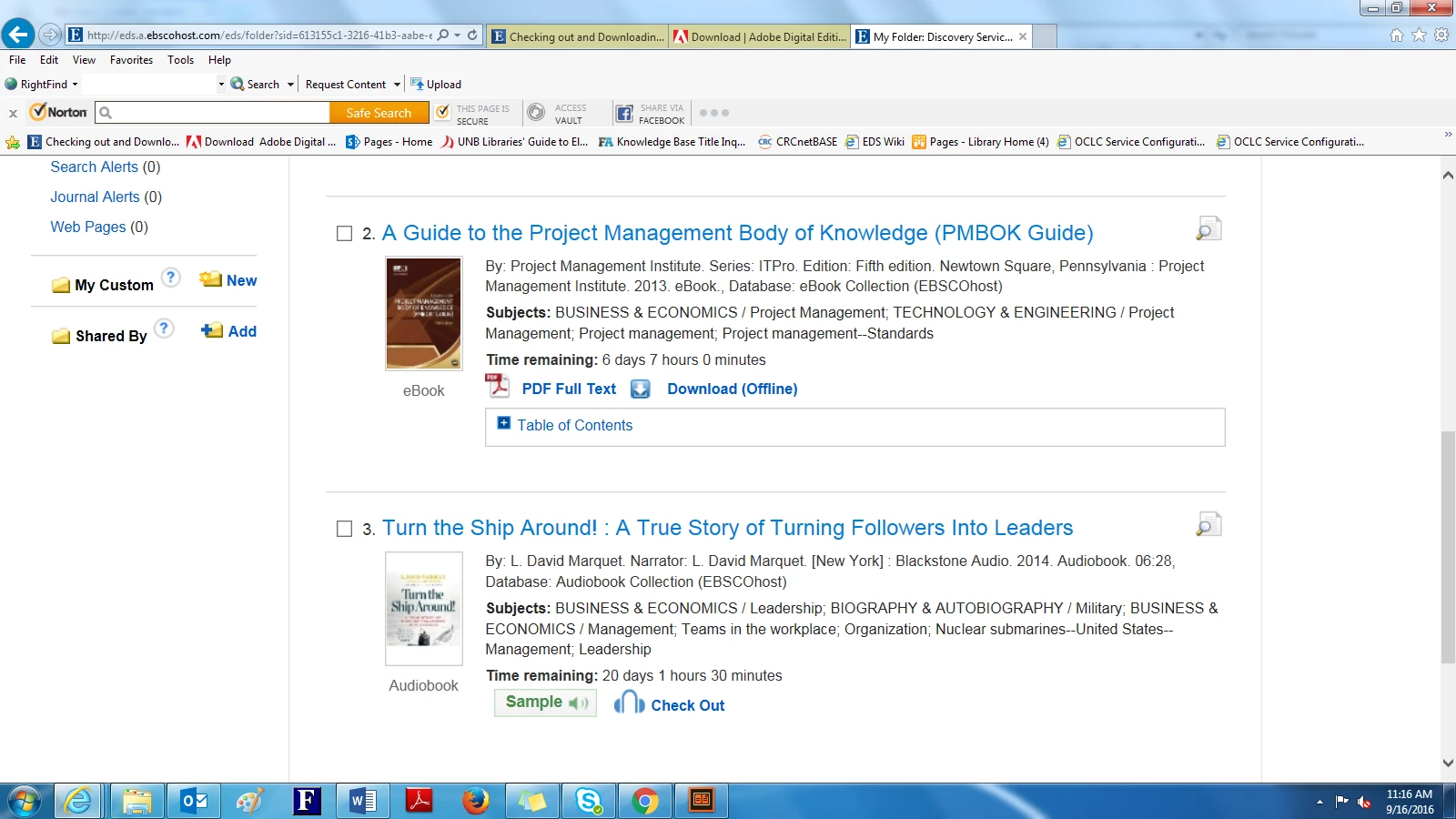
Task: Click the download arrow icon for offline download
Action: point(641,389)
